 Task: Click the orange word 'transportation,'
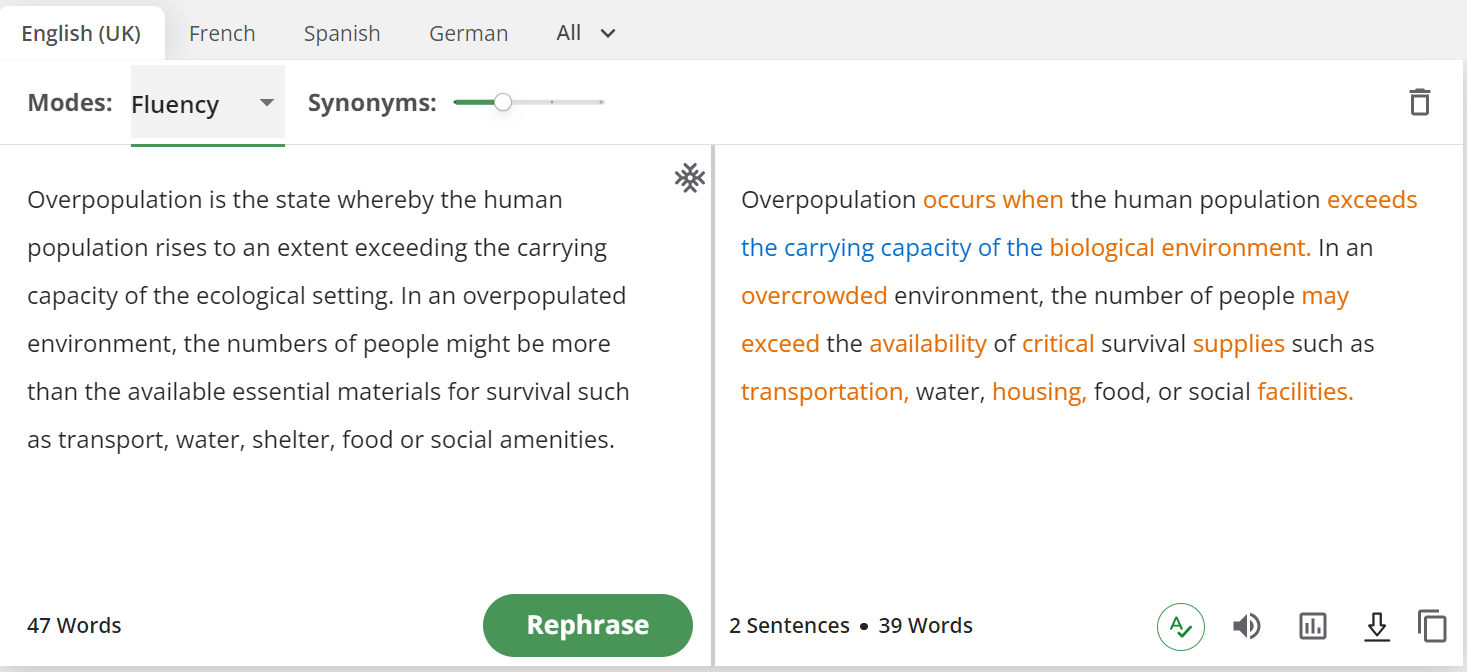tap(825, 392)
